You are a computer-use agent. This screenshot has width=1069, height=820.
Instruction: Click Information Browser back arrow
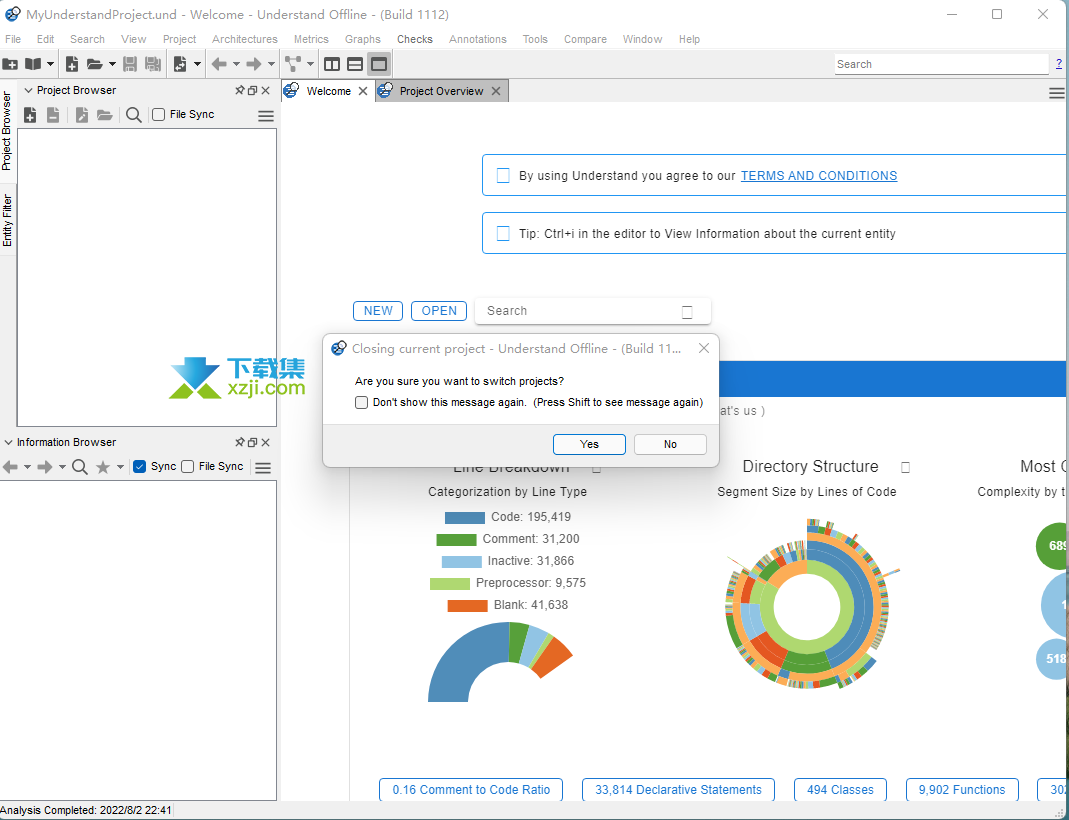coord(10,467)
